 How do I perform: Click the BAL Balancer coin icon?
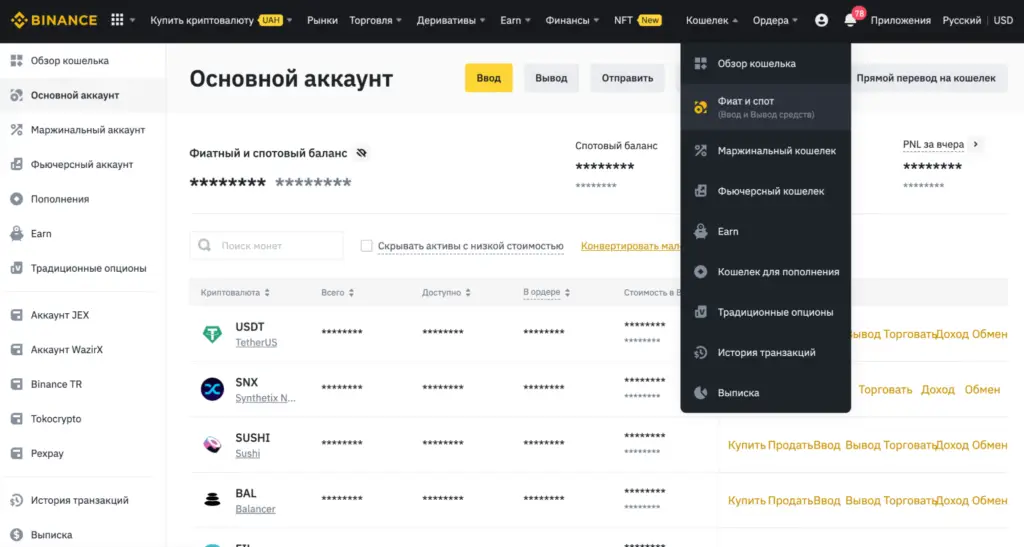pos(212,500)
